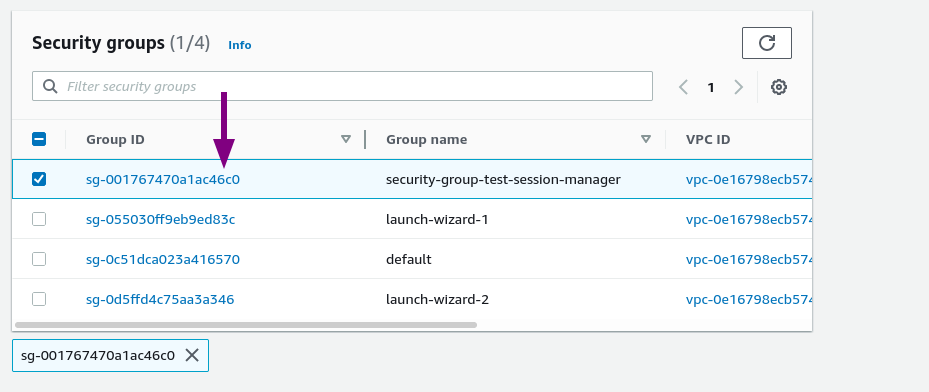Refresh the security groups list
The width and height of the screenshot is (929, 392).
click(767, 43)
